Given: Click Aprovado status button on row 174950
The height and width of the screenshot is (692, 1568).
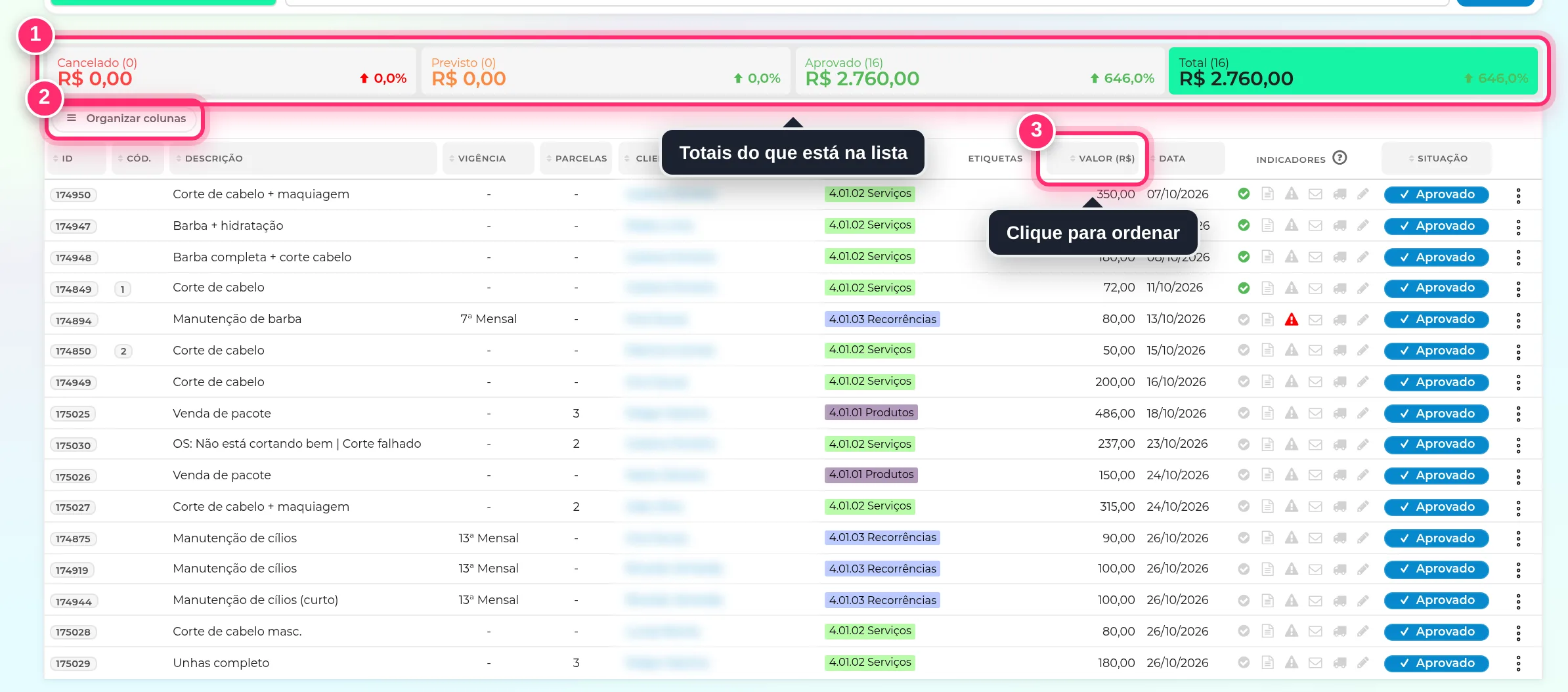Looking at the screenshot, I should (x=1436, y=194).
